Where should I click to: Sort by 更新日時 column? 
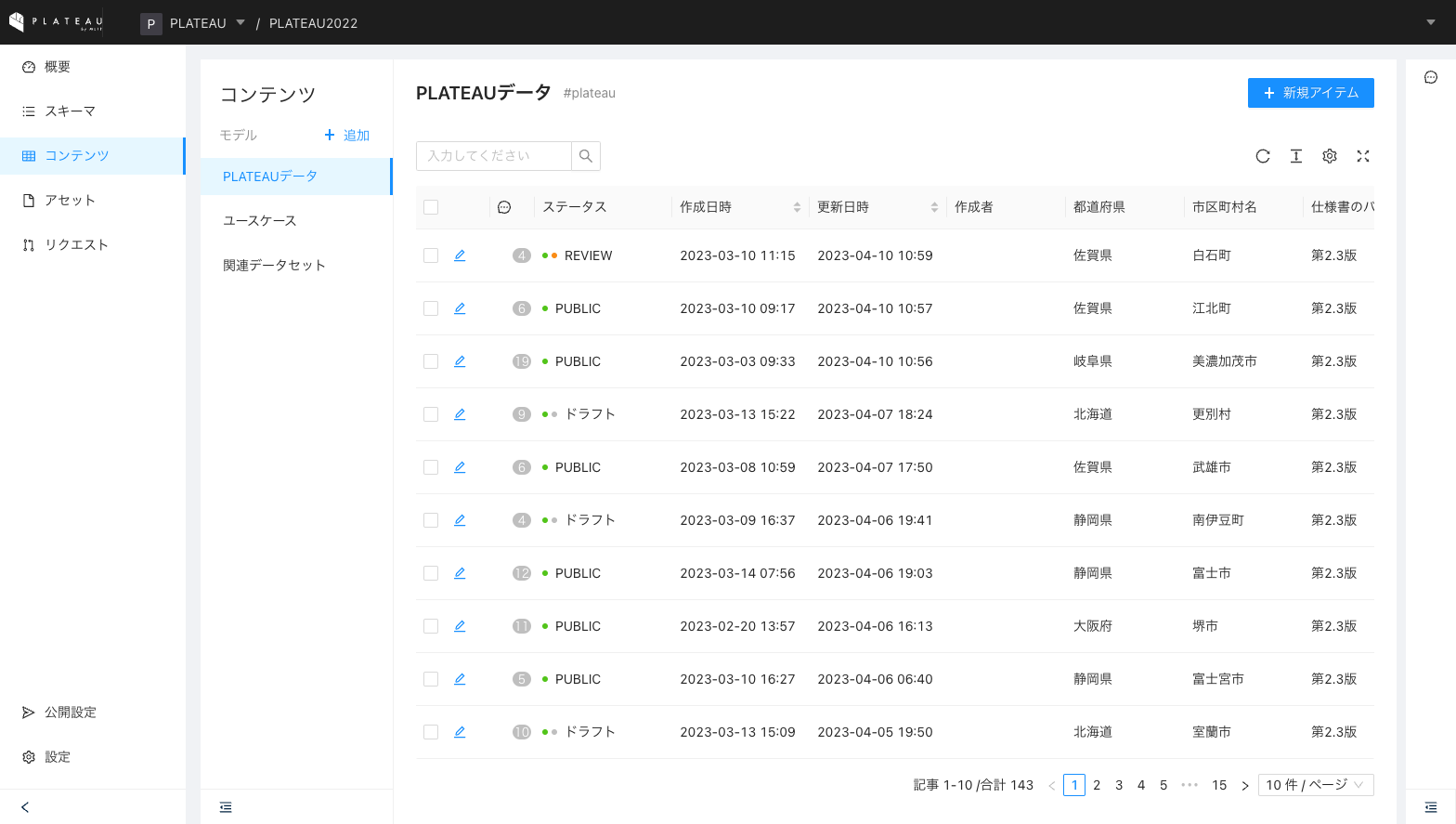[x=934, y=207]
